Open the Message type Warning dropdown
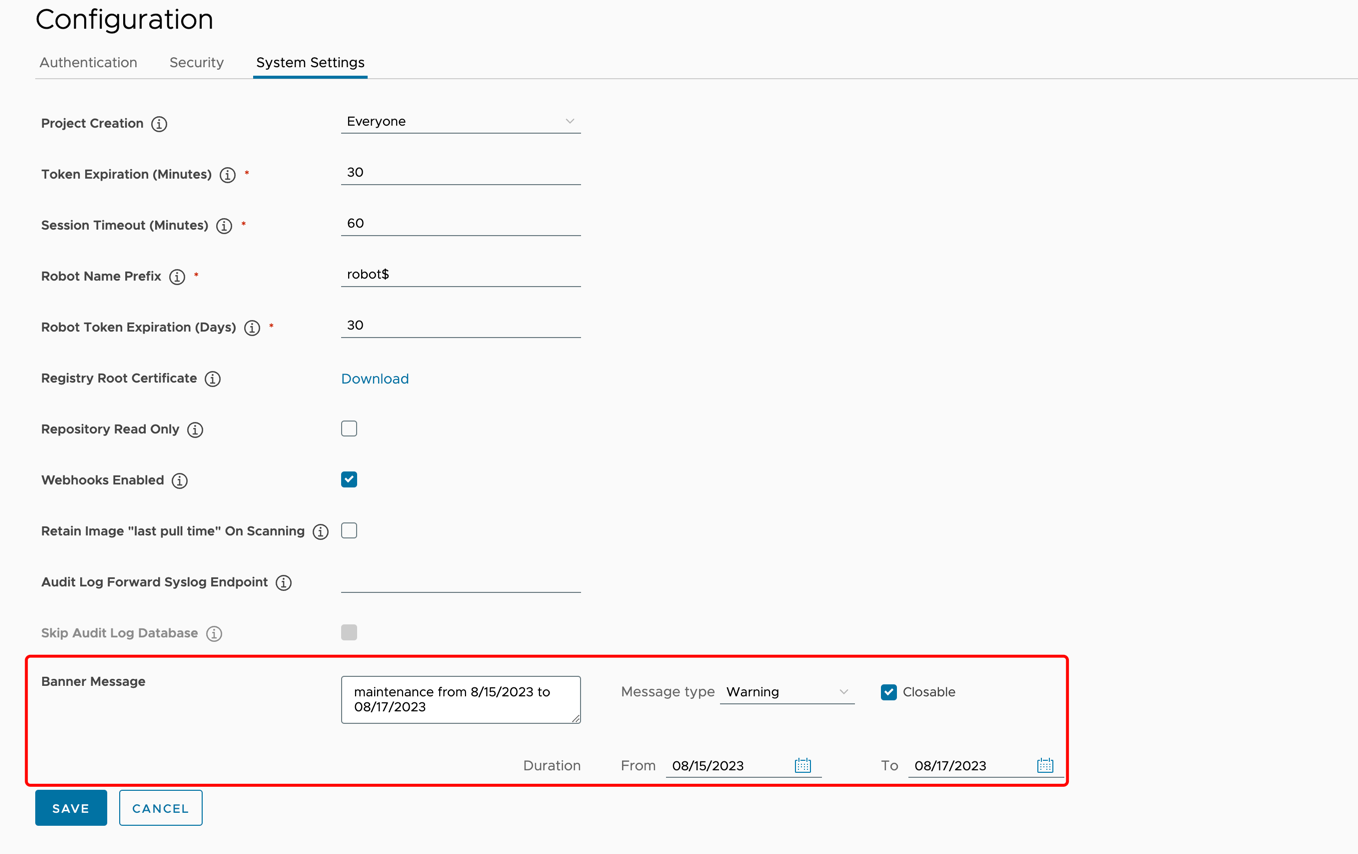Image resolution: width=1358 pixels, height=854 pixels. pos(787,692)
